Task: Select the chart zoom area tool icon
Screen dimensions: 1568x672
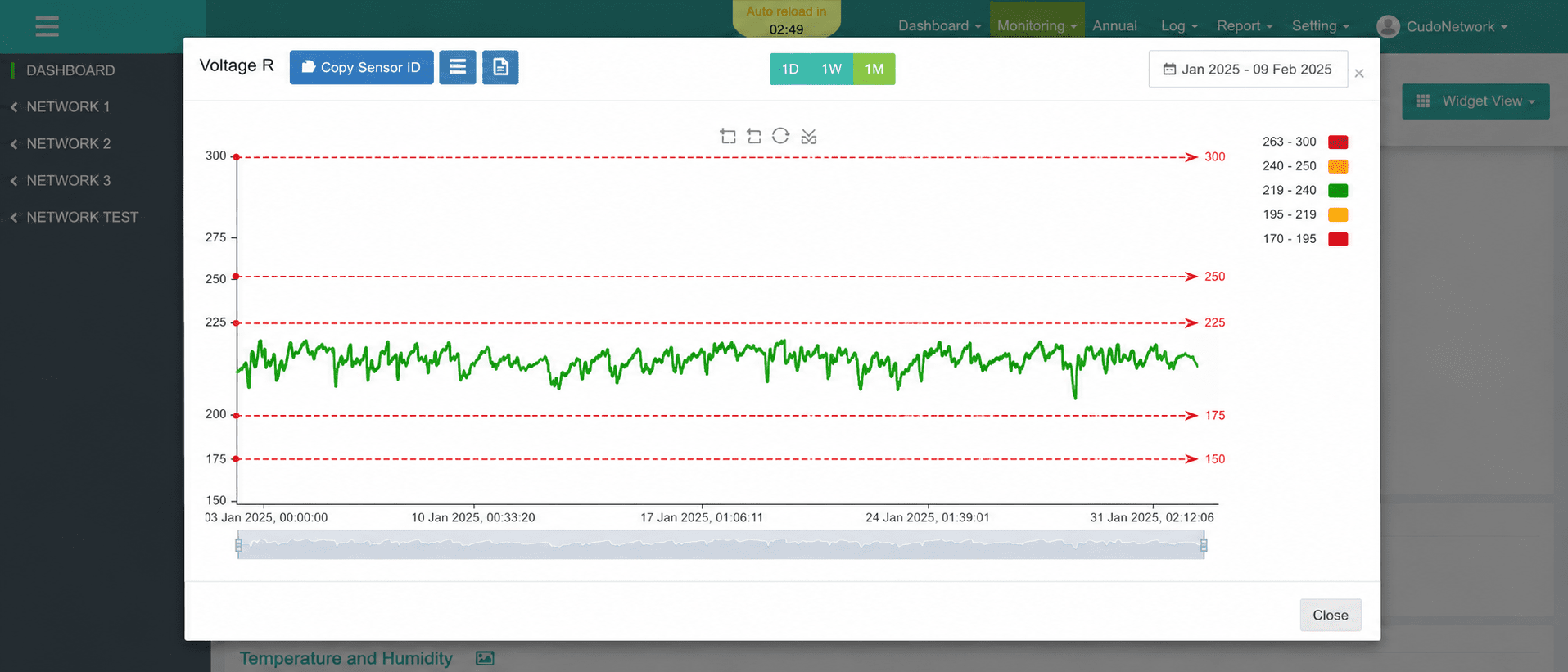Action: tap(728, 136)
